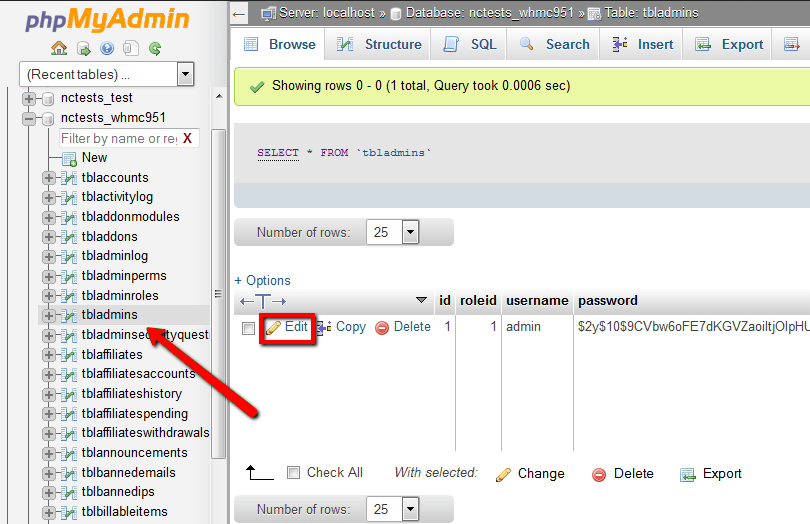
Task: Collapse the nctests_whmc951 database node
Action: 29,118
